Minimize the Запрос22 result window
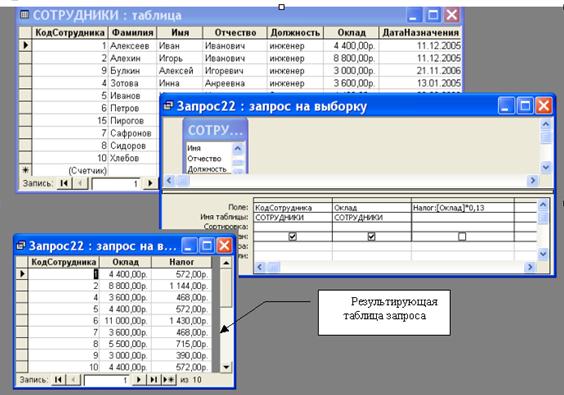564x395 pixels. click(x=189, y=246)
